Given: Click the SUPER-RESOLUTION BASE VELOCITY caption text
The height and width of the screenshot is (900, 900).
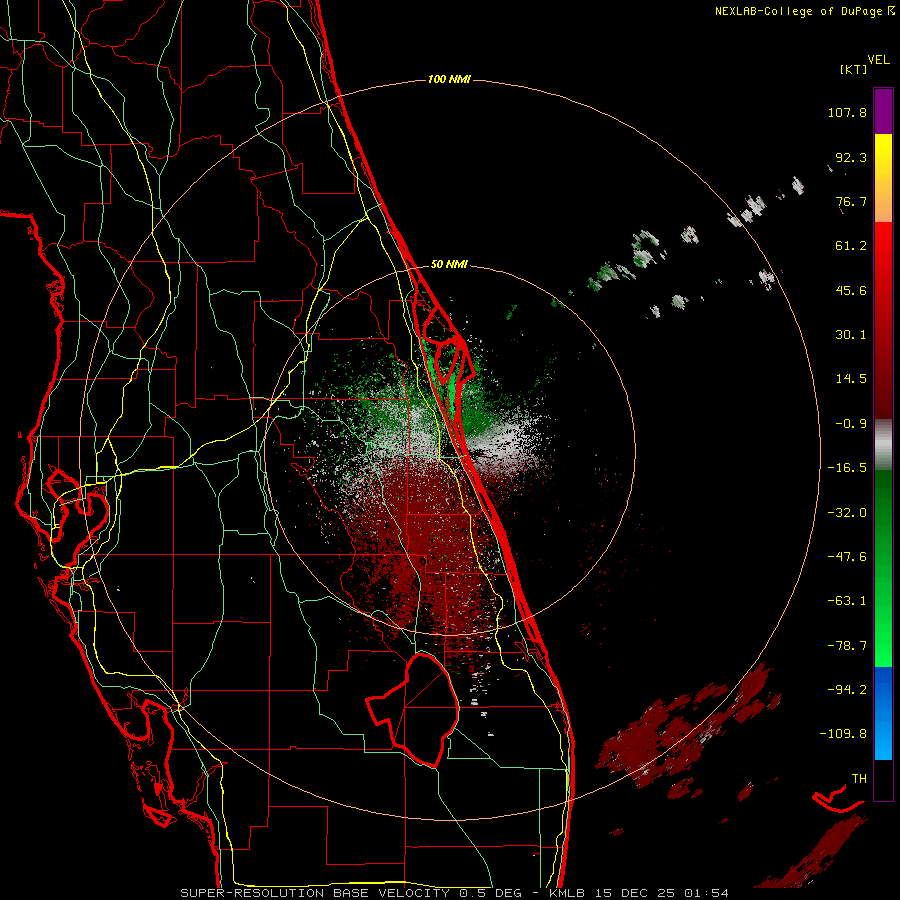Looking at the screenshot, I should (317, 893).
